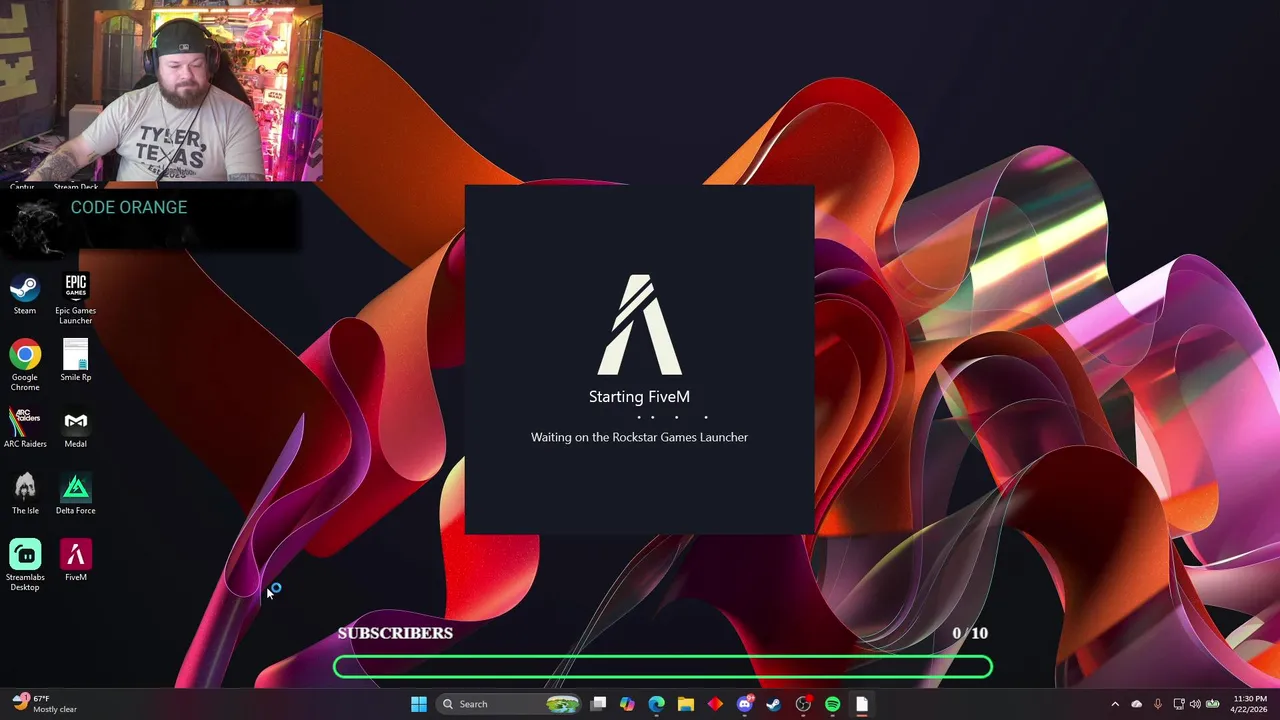Open Task View in taskbar
This screenshot has height=720, width=1280.
[598, 704]
